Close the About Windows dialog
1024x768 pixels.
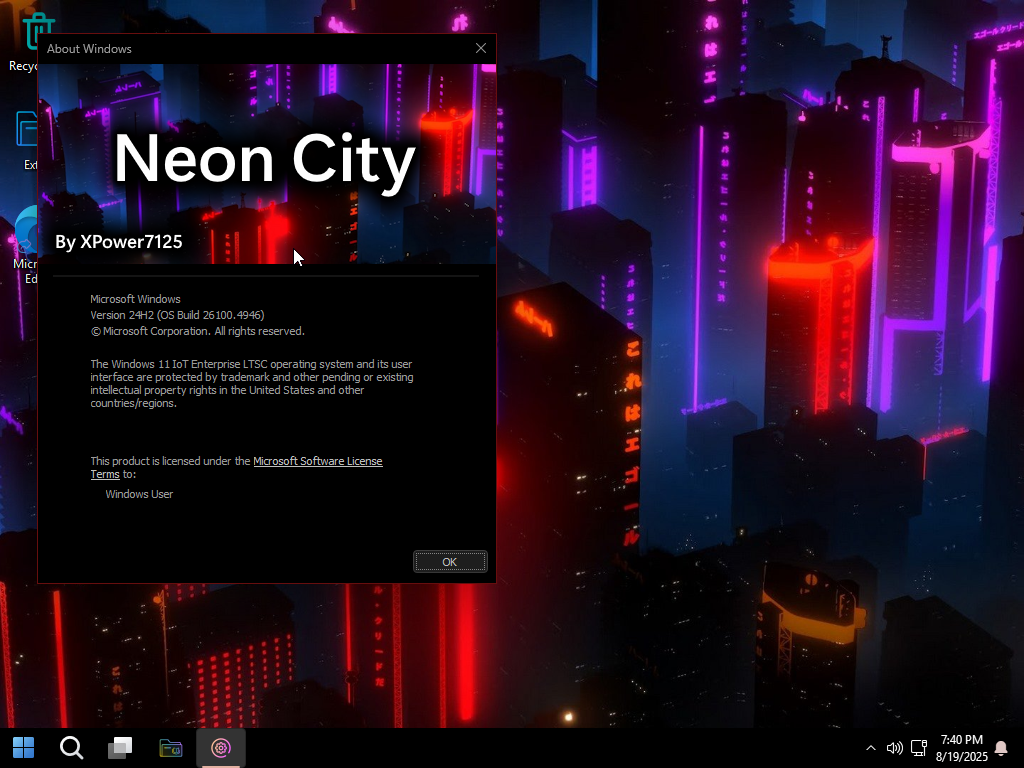pos(481,48)
